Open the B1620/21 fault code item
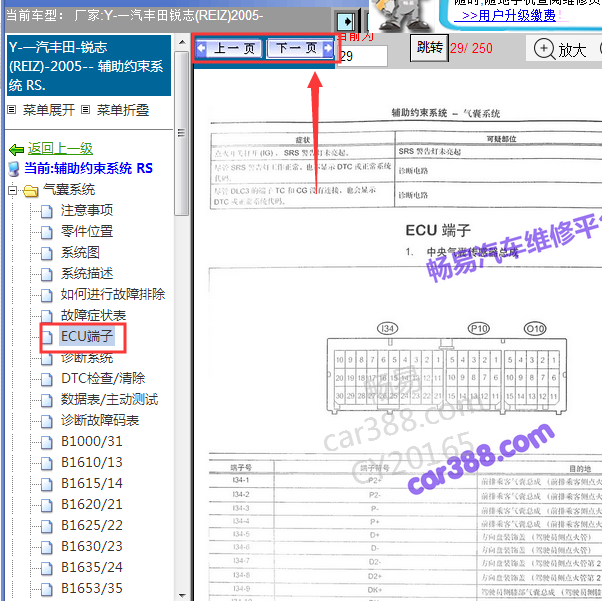Image resolution: width=602 pixels, height=601 pixels. [92, 504]
